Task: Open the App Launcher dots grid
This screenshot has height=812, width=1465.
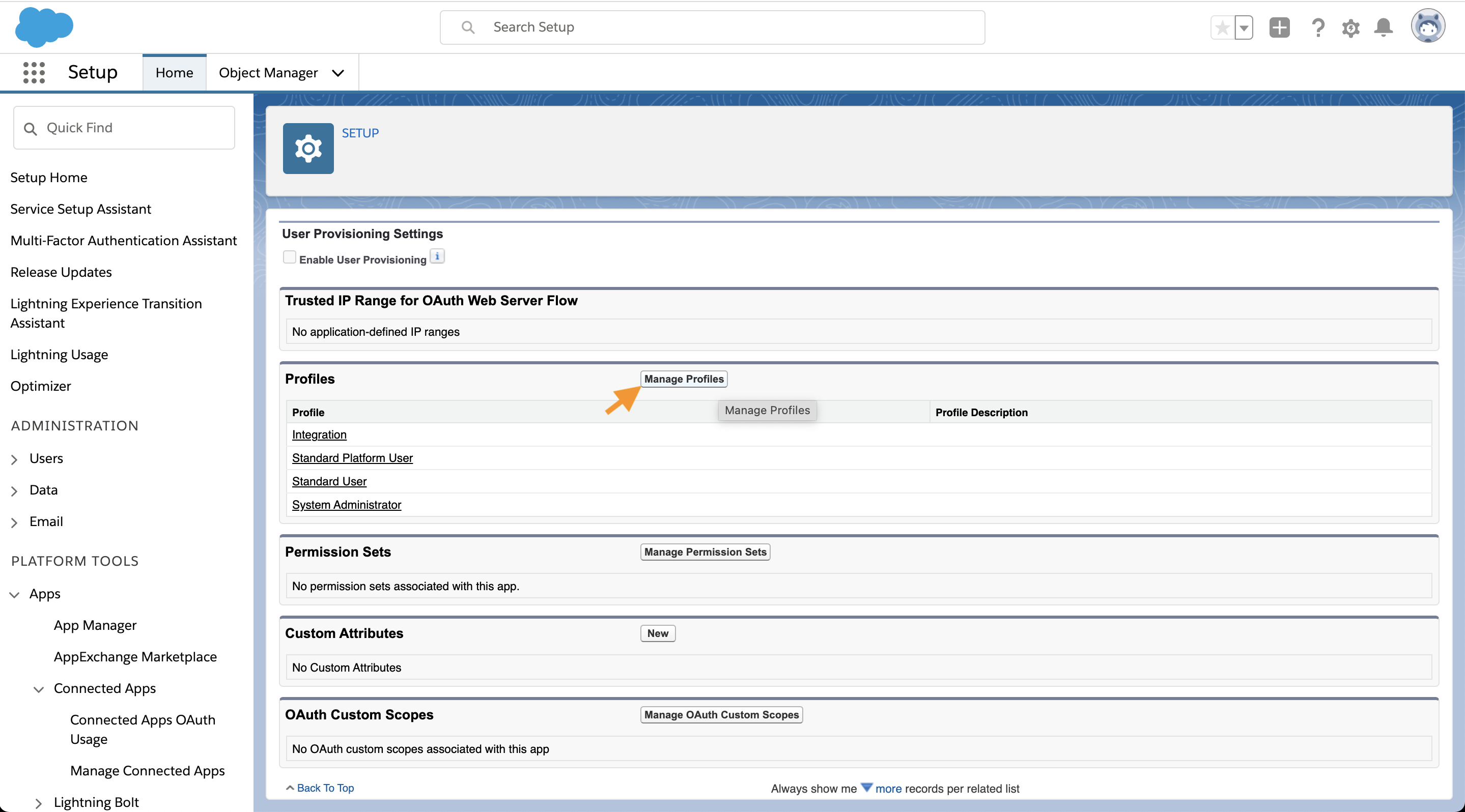Action: [34, 73]
